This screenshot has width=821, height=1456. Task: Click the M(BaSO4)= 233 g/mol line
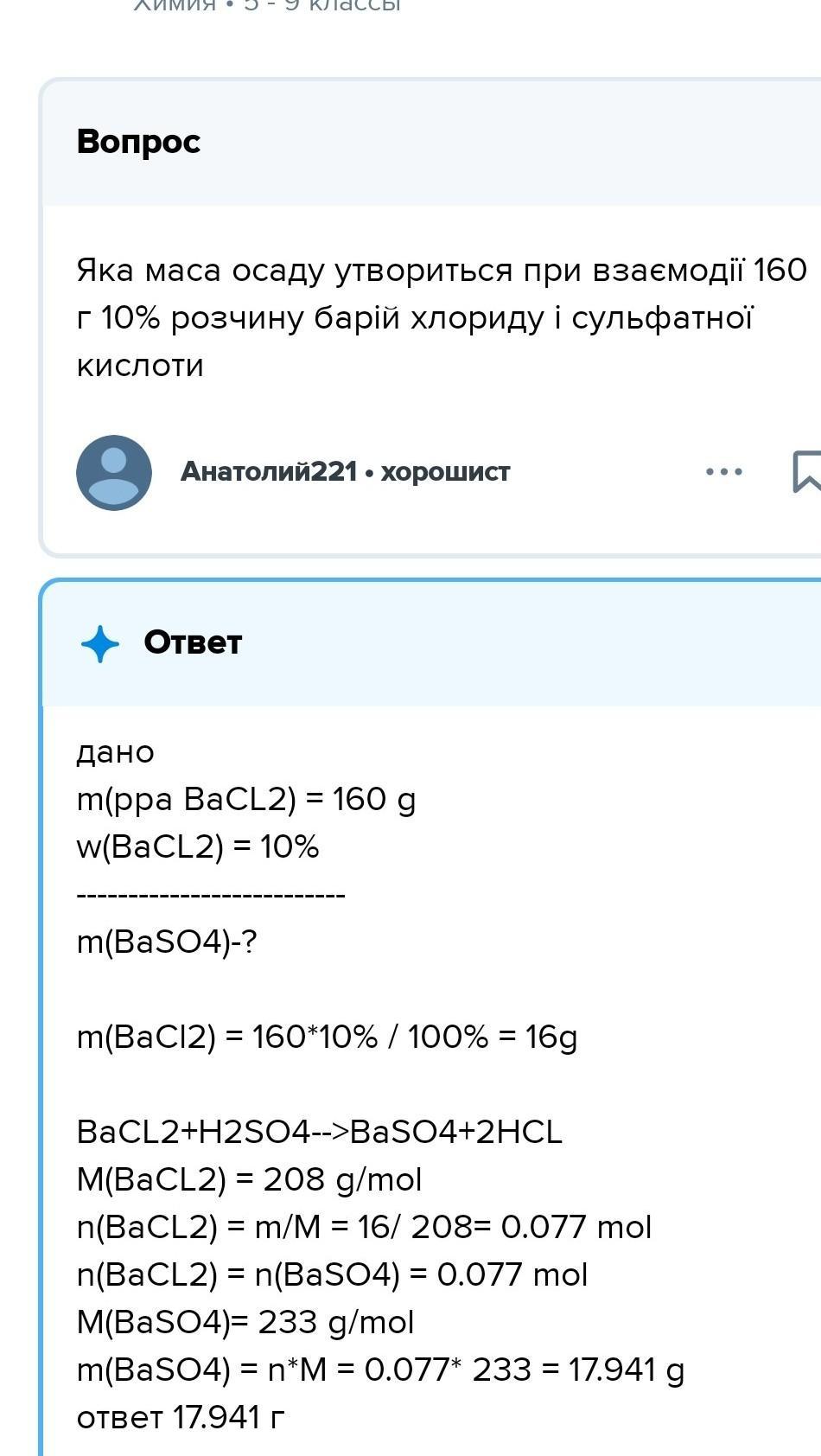click(245, 1322)
